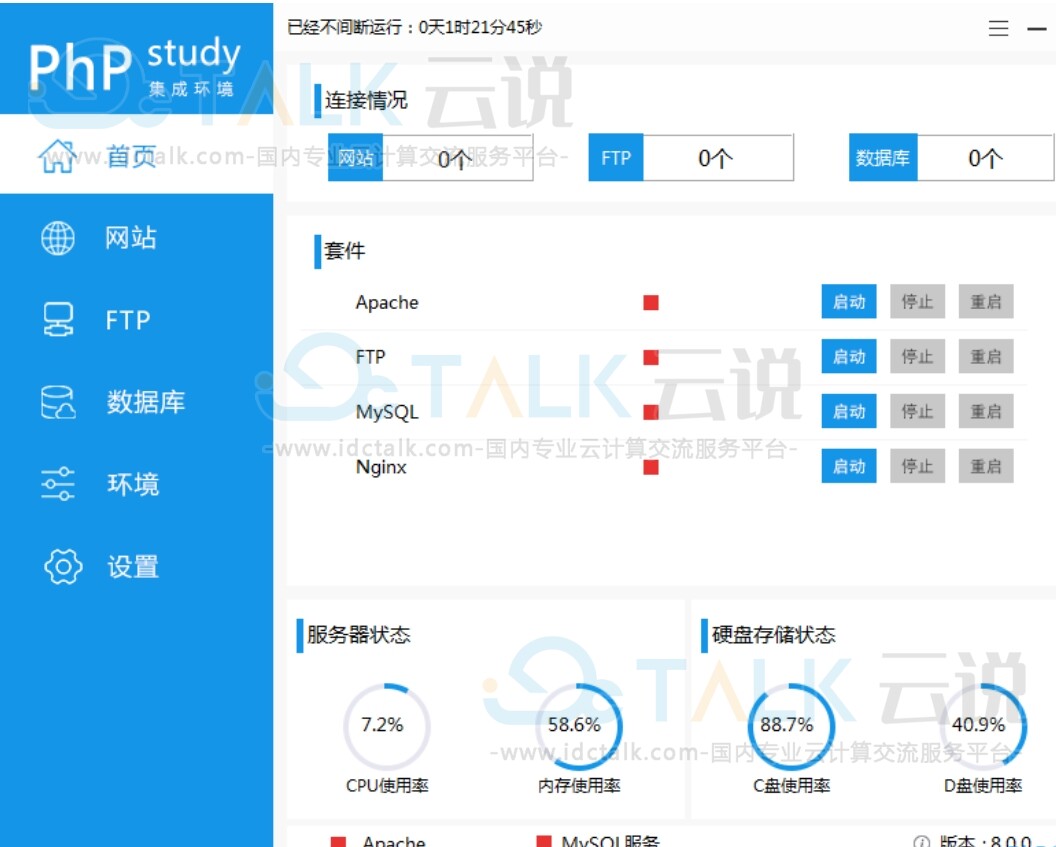Start the Apache service with 启动
The width and height of the screenshot is (1056, 847).
[x=849, y=302]
